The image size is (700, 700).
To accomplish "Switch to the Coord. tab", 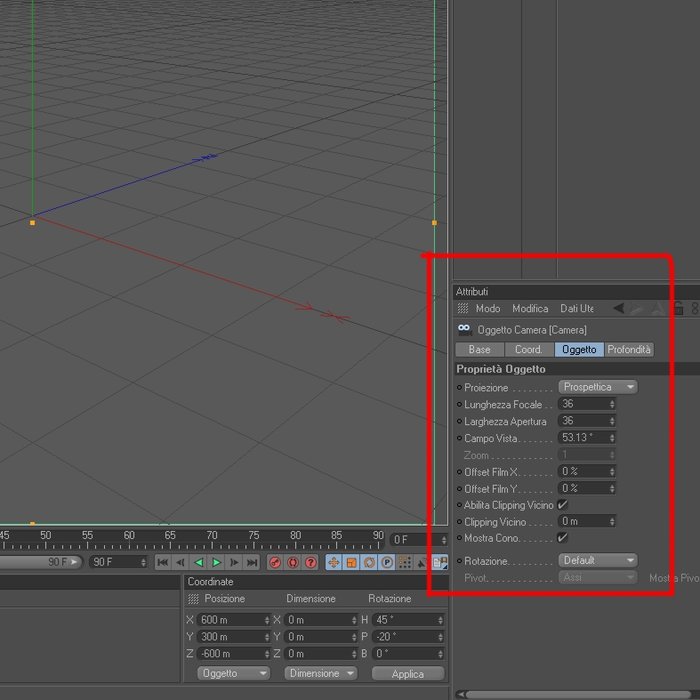I will [529, 349].
